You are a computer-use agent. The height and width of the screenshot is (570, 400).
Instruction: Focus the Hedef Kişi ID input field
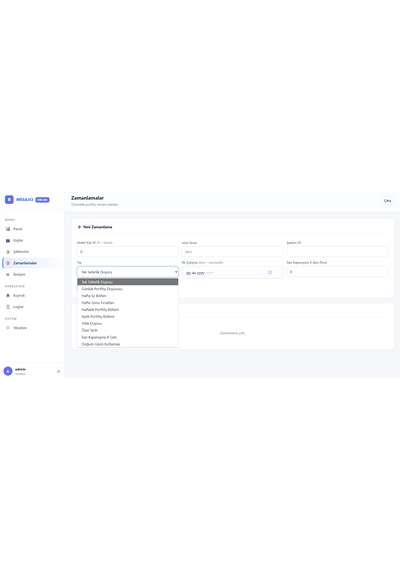128,252
